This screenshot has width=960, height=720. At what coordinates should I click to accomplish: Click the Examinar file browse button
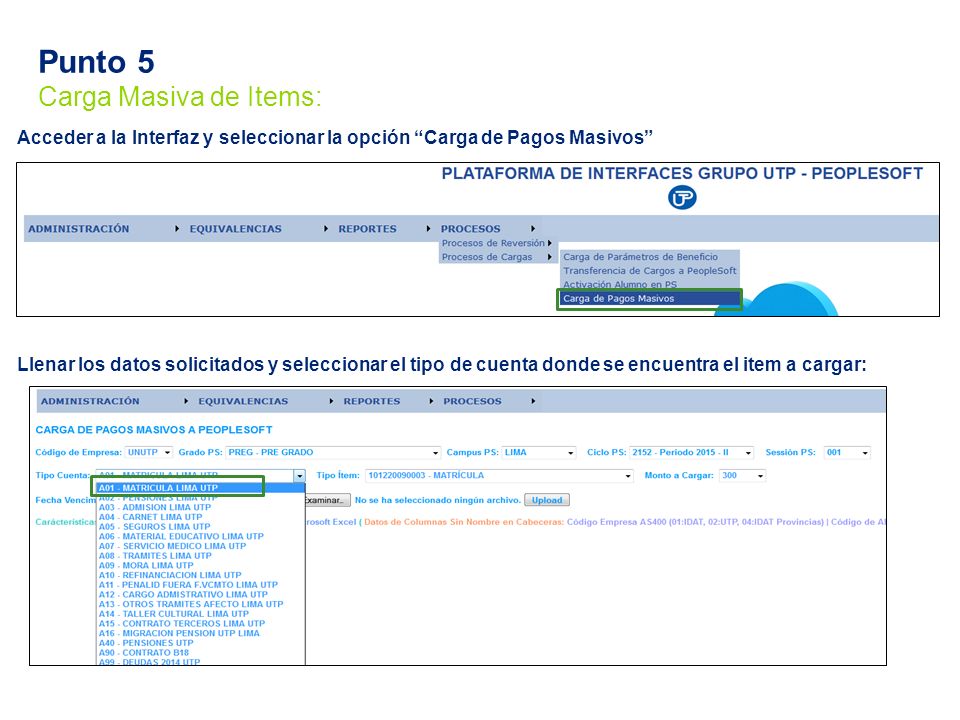point(328,500)
